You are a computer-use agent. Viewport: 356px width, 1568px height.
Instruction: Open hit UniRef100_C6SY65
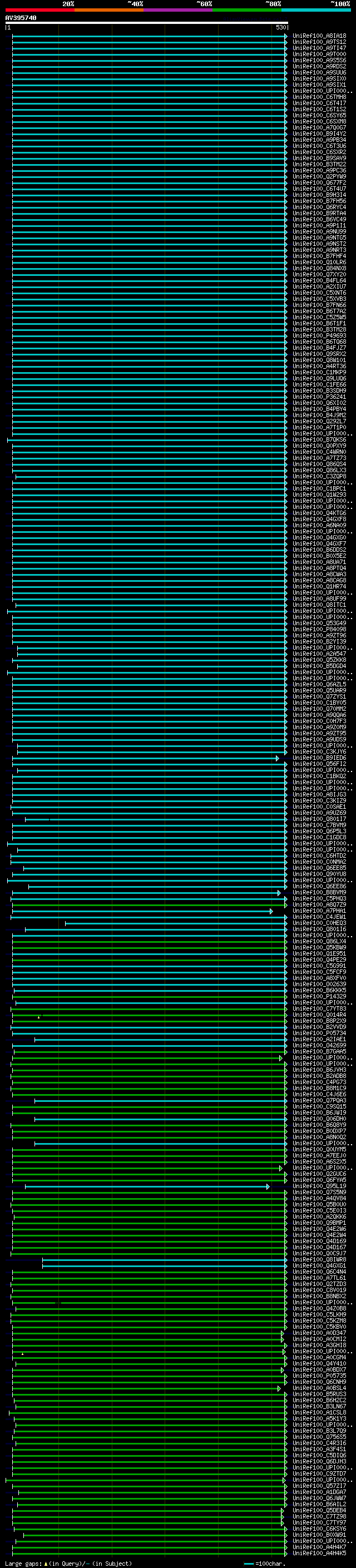point(319,115)
